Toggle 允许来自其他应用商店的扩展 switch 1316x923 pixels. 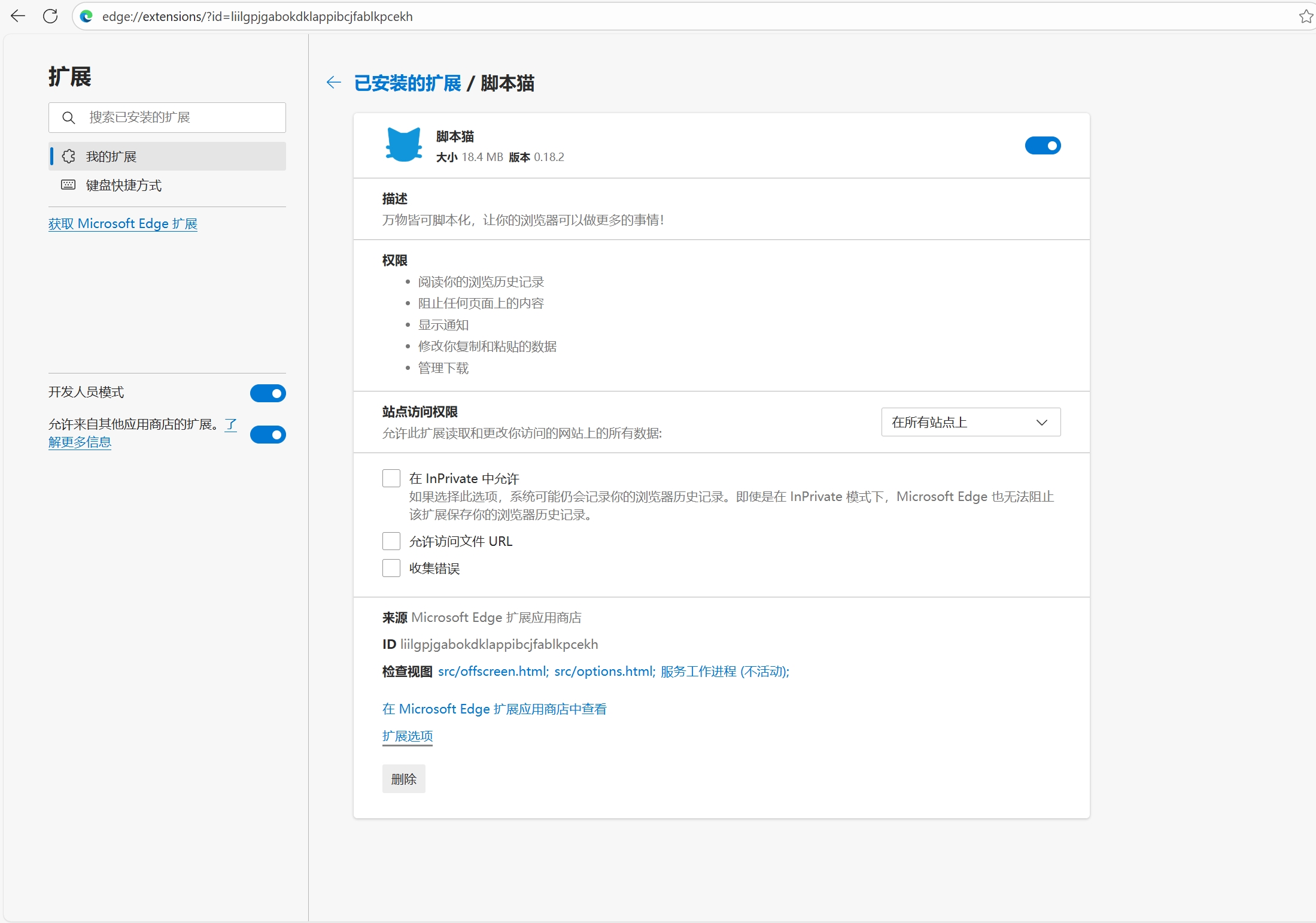point(268,435)
